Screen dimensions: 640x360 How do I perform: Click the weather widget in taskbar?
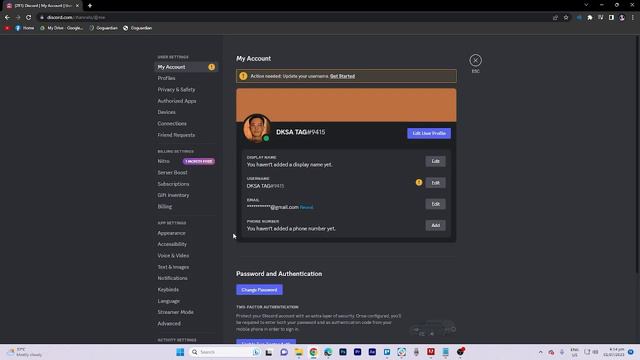(25, 352)
